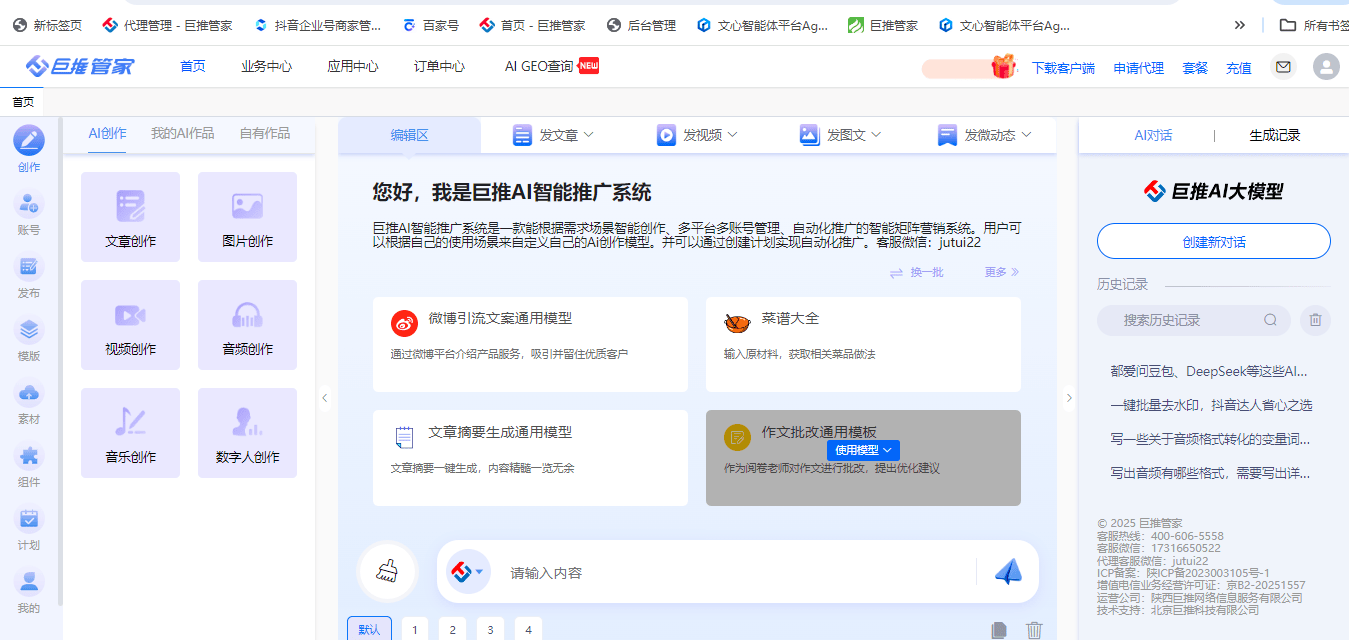The height and width of the screenshot is (640, 1349).
Task: Switch to the AI对话 tab
Action: click(1152, 135)
